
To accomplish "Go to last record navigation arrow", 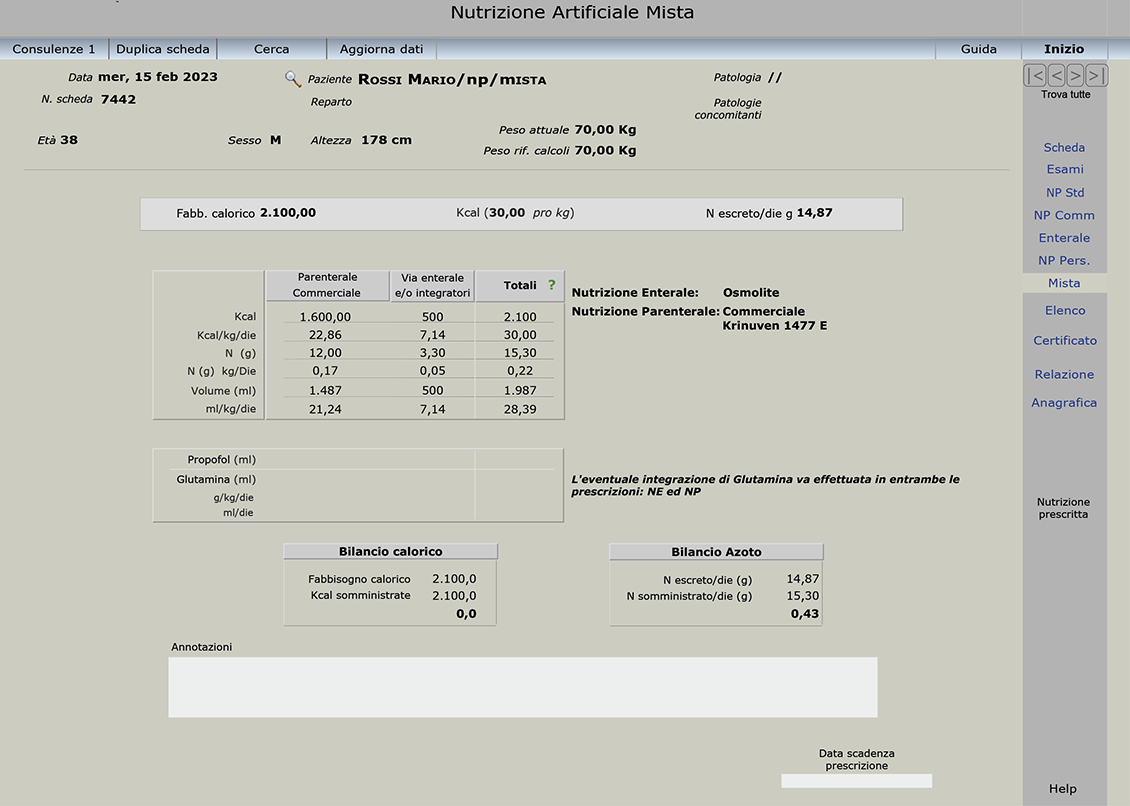I will pos(1096,75).
